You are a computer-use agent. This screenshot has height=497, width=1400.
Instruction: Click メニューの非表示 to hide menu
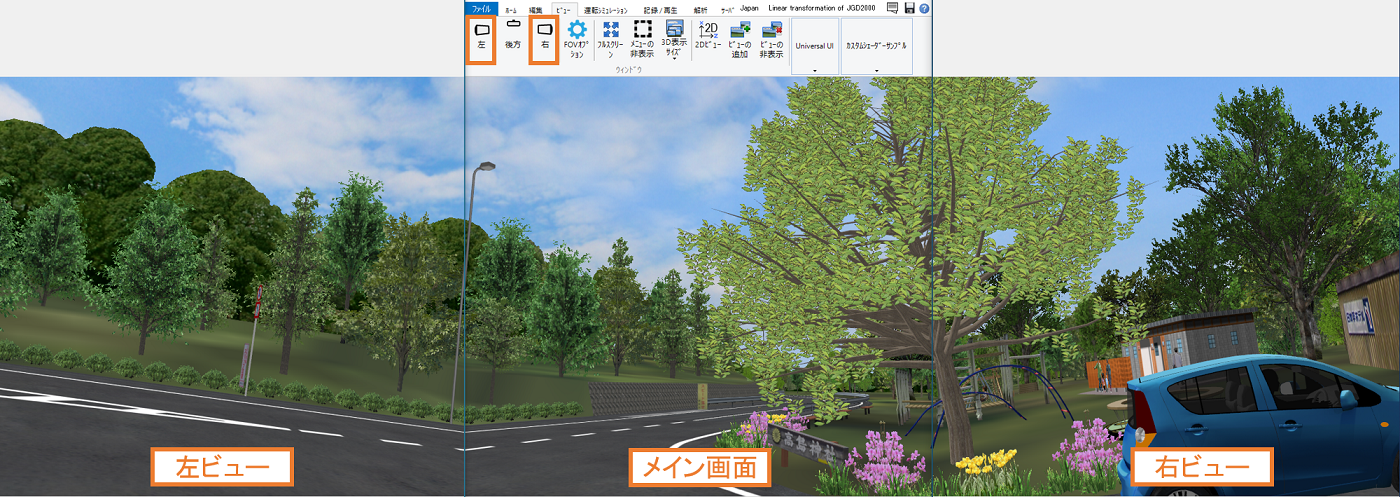coord(643,40)
